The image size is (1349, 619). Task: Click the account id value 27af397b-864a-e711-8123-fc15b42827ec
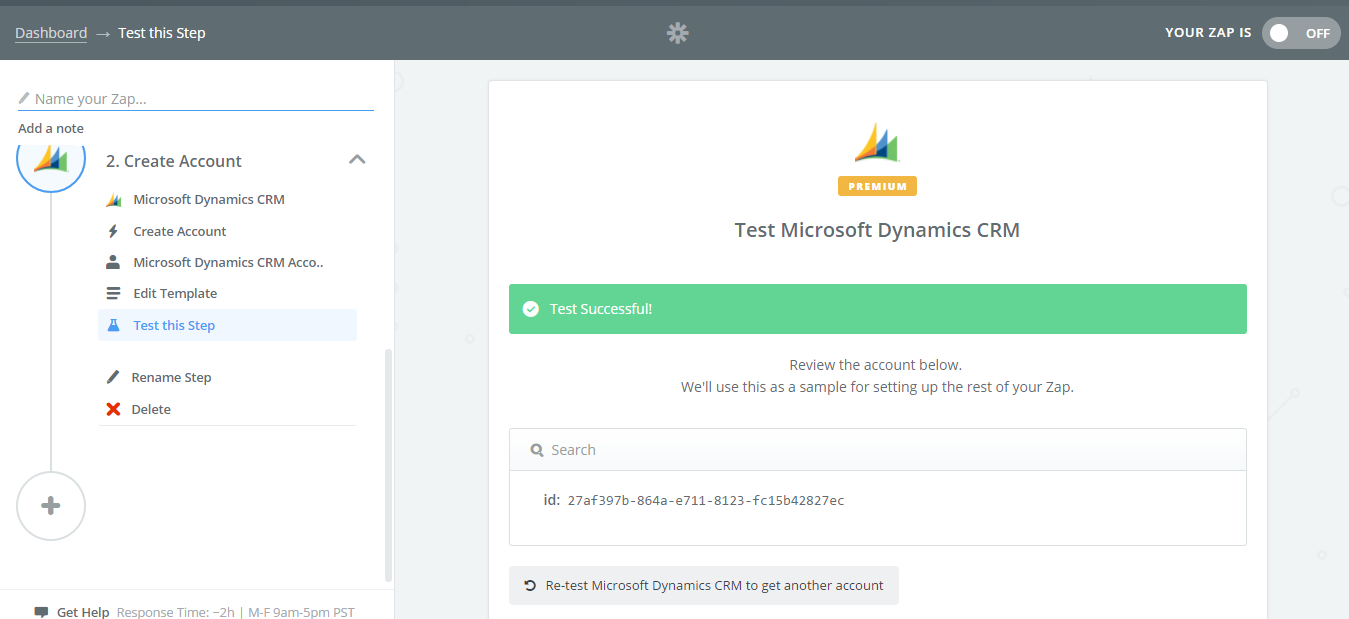point(706,501)
